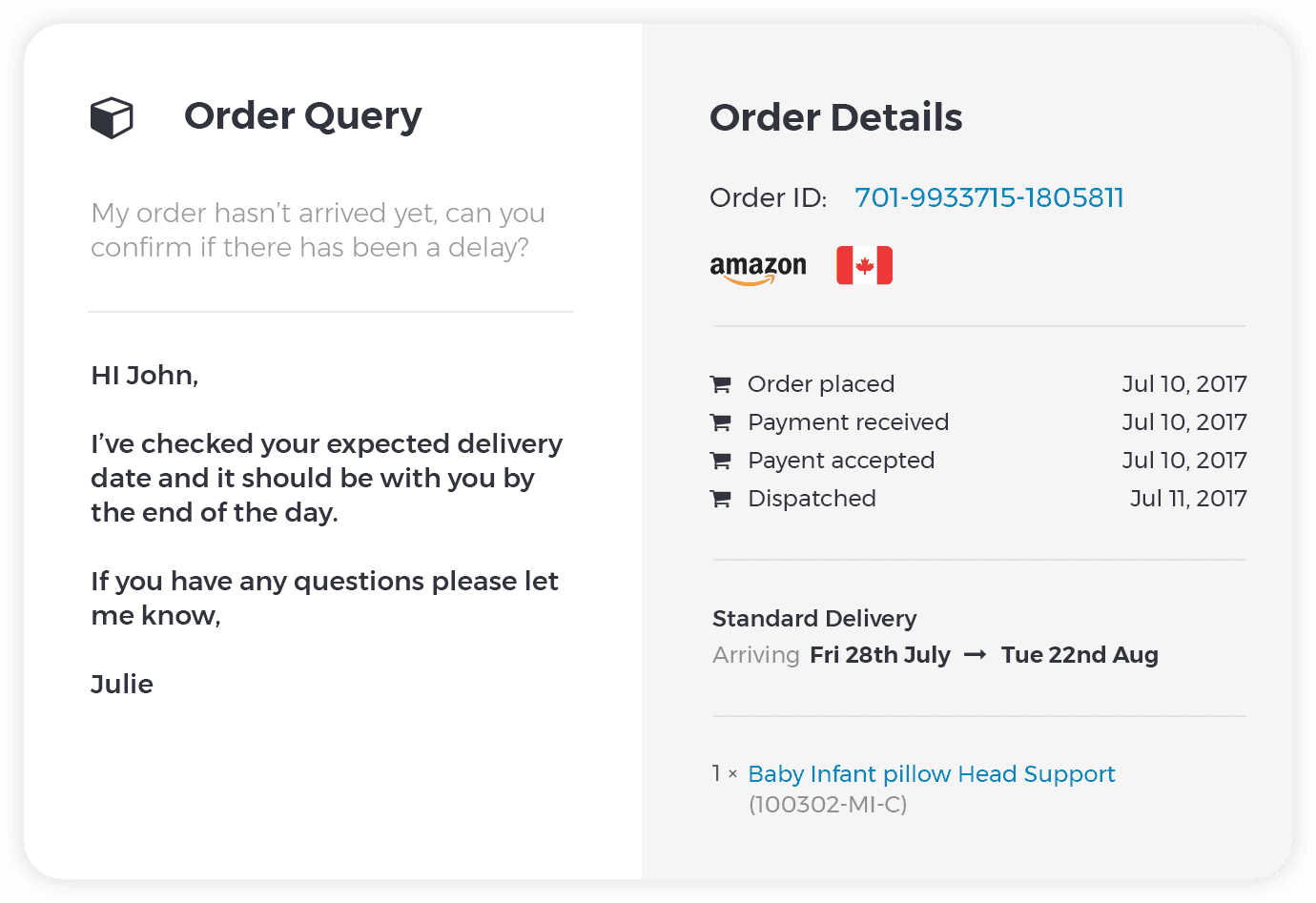The image size is (1316, 903).
Task: Select the customer query message text
Action: click(318, 230)
